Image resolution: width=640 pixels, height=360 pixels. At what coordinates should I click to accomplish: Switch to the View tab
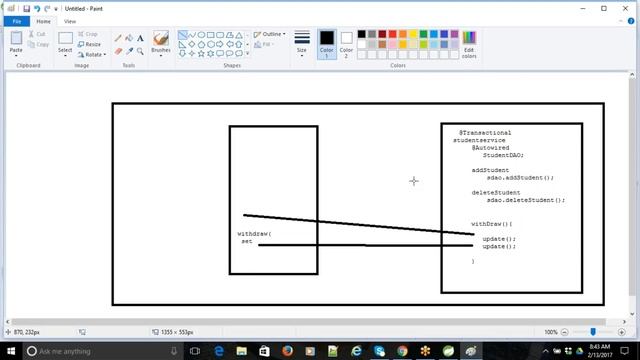tap(70, 21)
